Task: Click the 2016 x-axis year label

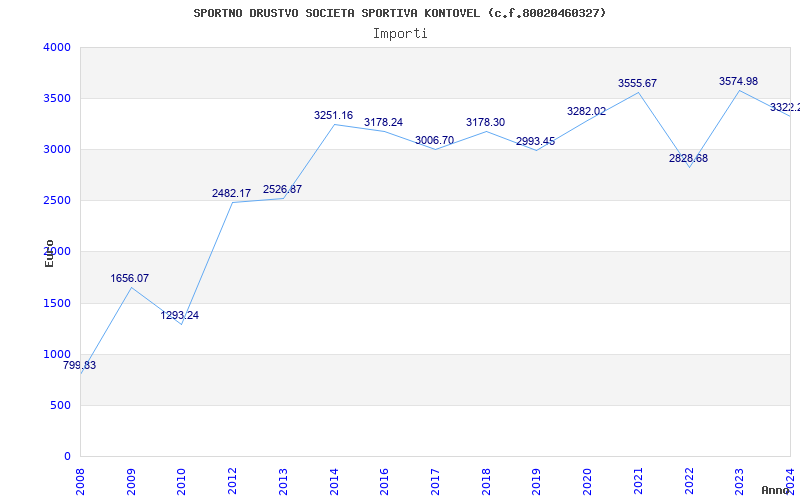Action: click(384, 482)
